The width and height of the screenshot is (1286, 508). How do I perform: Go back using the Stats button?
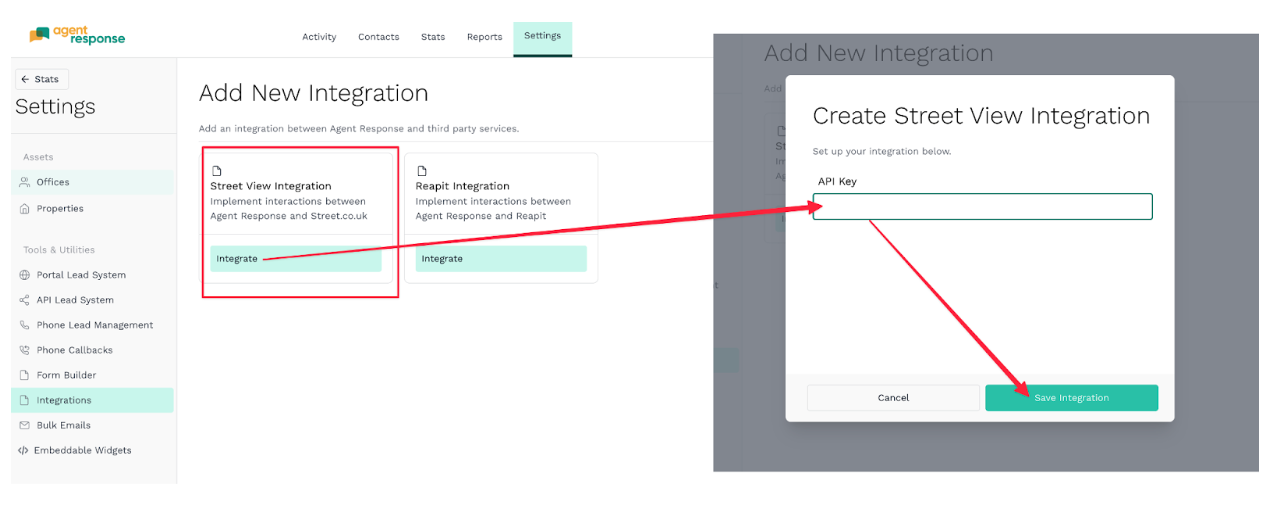41,79
